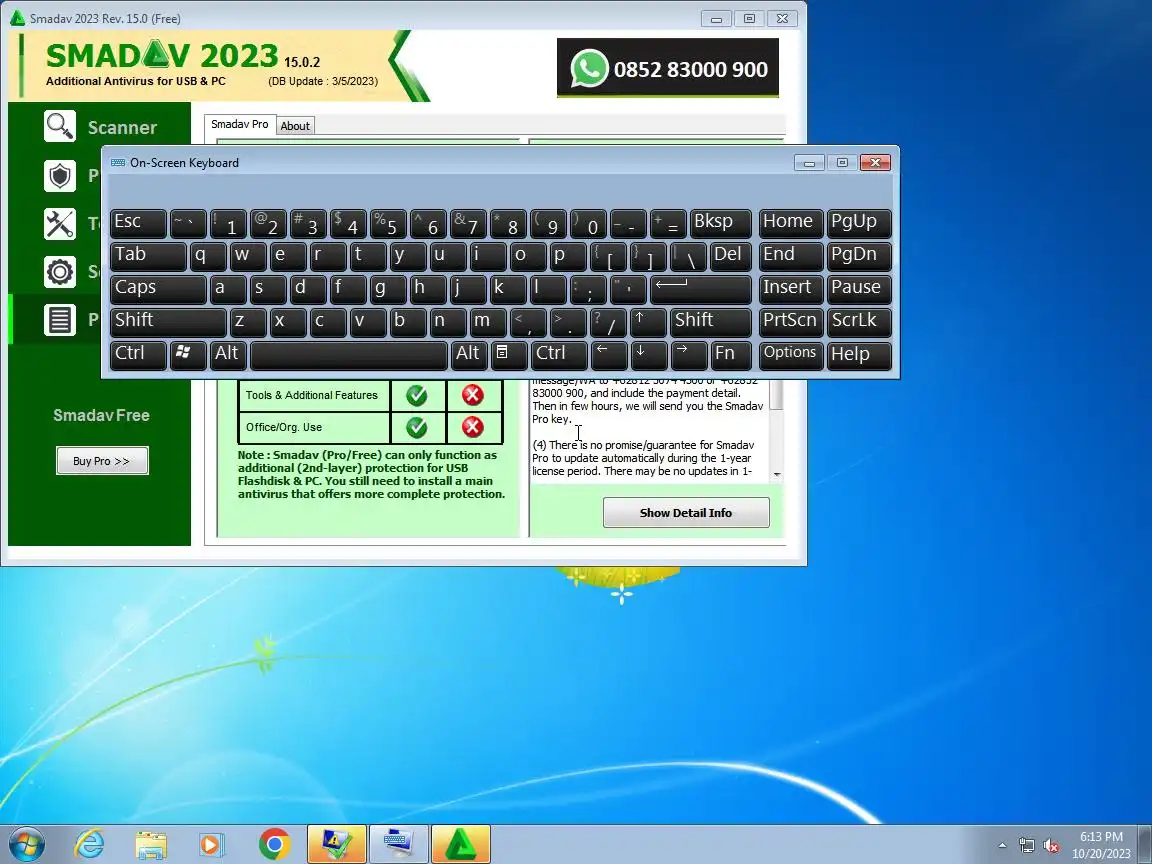The image size is (1152, 864).
Task: Switch to the About tab
Action: click(x=295, y=126)
